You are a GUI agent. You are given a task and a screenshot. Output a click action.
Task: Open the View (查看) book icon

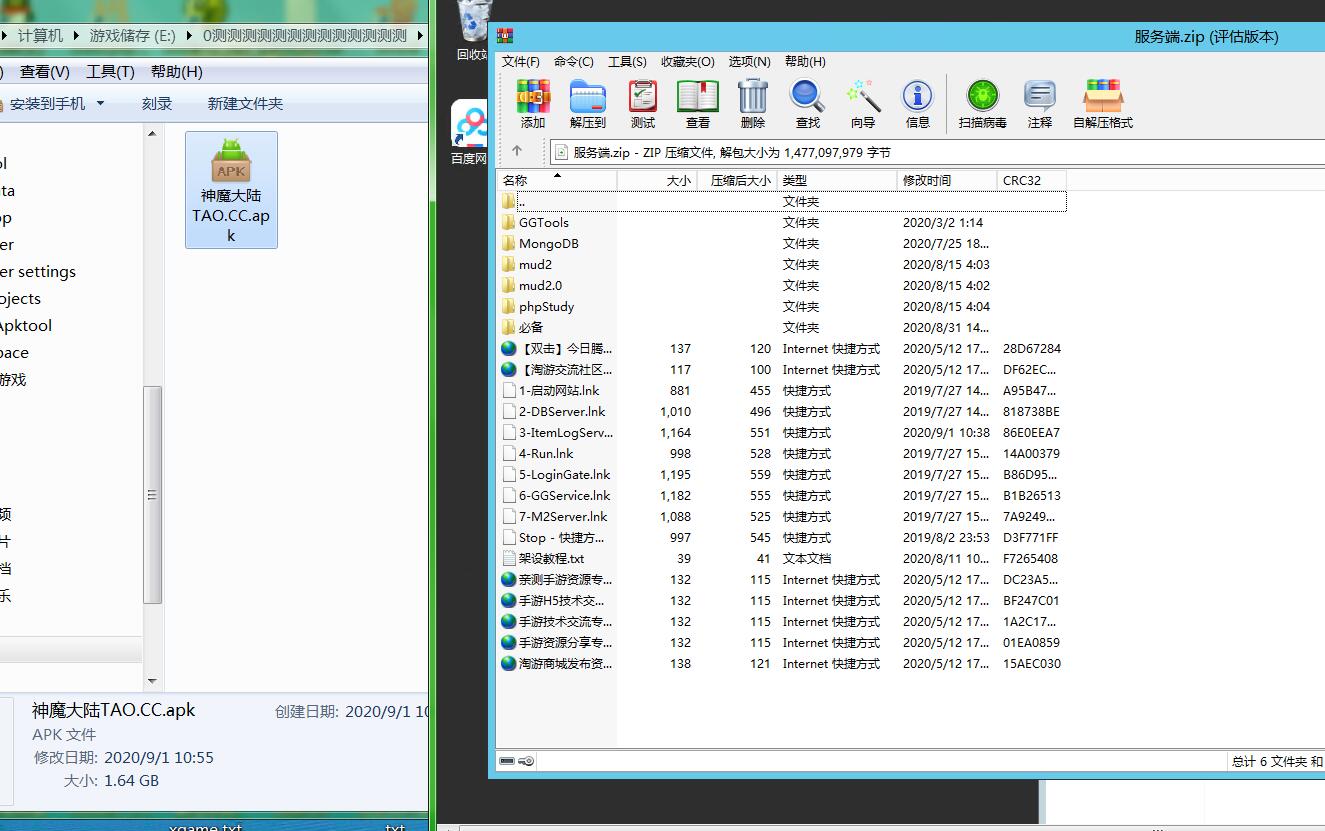tap(697, 104)
